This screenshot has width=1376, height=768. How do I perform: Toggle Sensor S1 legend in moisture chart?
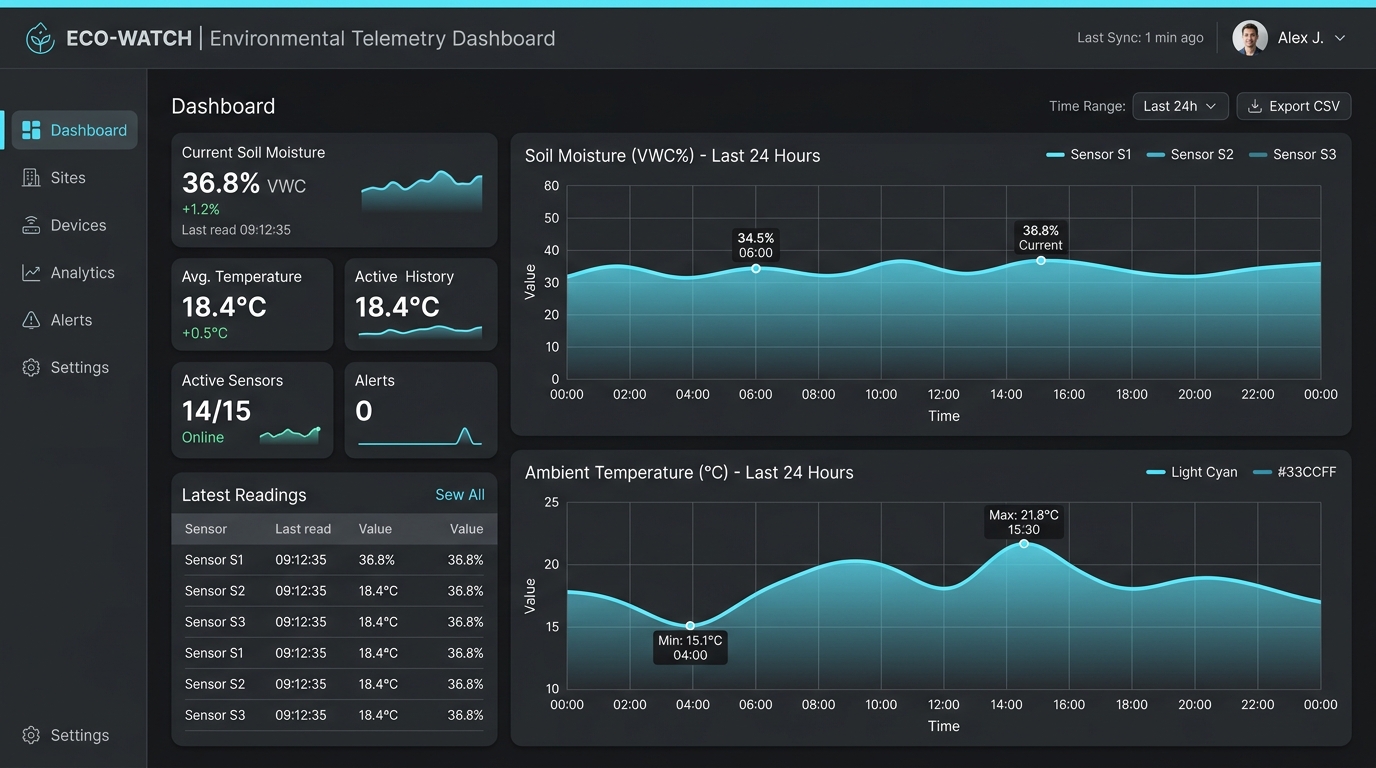tap(1089, 154)
